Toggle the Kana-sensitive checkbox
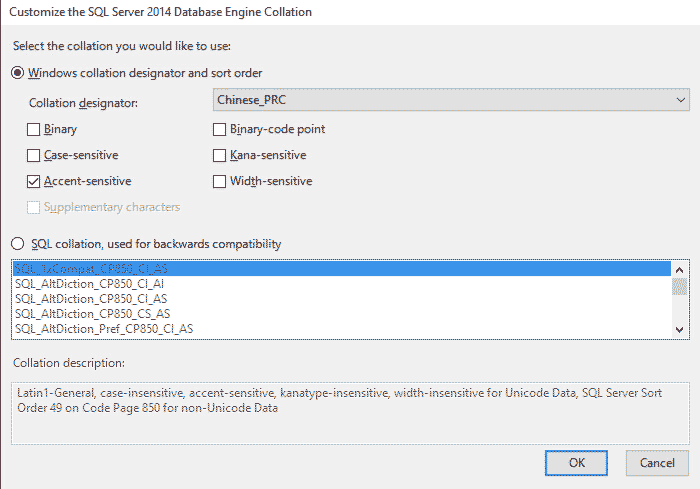This screenshot has width=700, height=489. tap(220, 155)
